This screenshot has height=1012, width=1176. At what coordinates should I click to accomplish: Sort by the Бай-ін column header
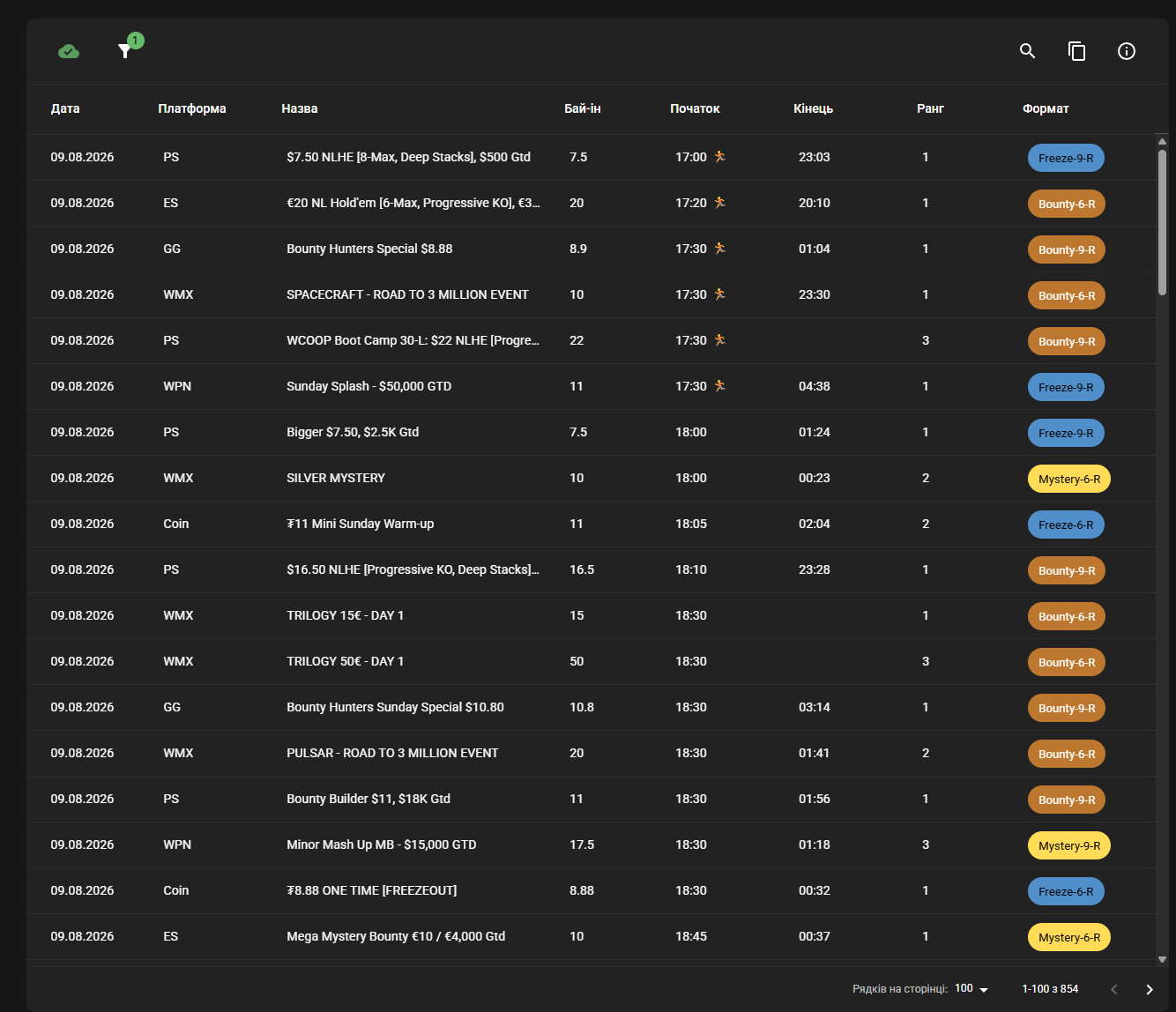[x=583, y=108]
